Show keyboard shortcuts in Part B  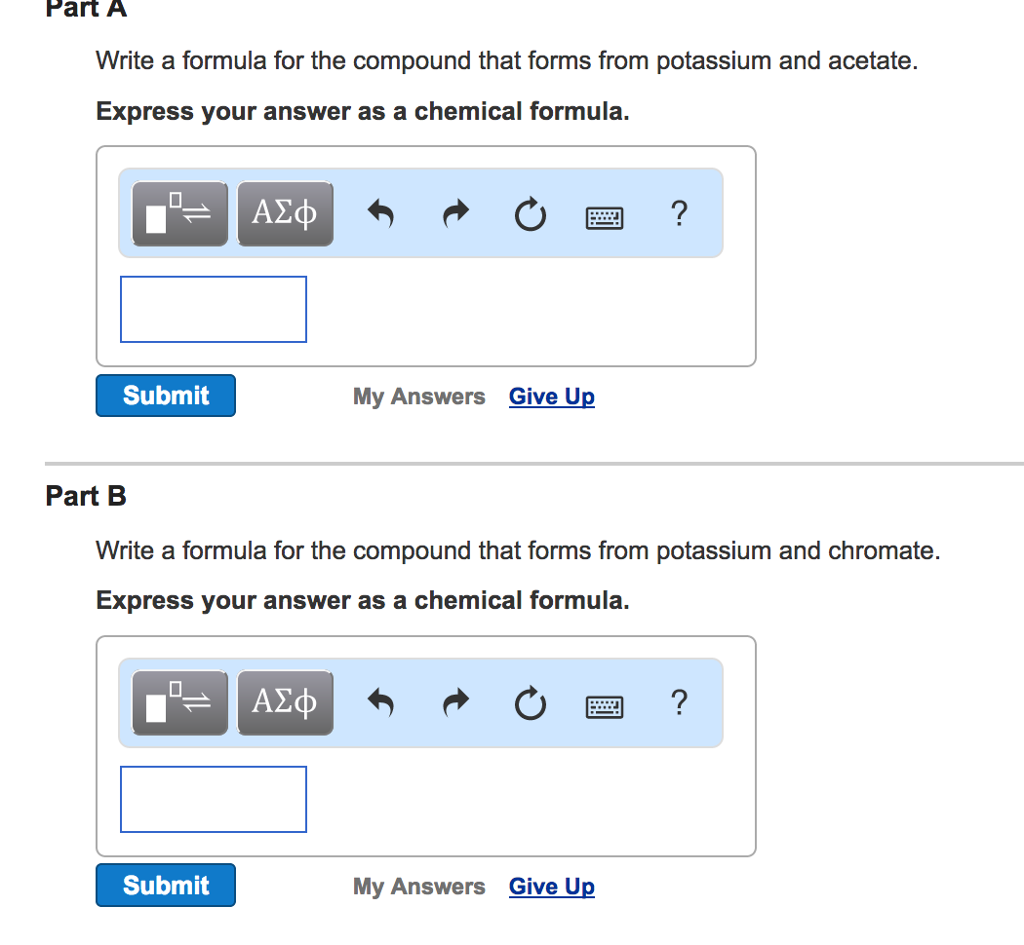click(605, 706)
